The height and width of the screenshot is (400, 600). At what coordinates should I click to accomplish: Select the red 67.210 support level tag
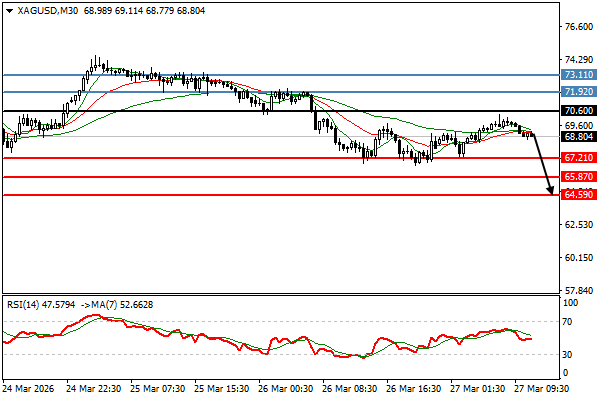click(580, 158)
